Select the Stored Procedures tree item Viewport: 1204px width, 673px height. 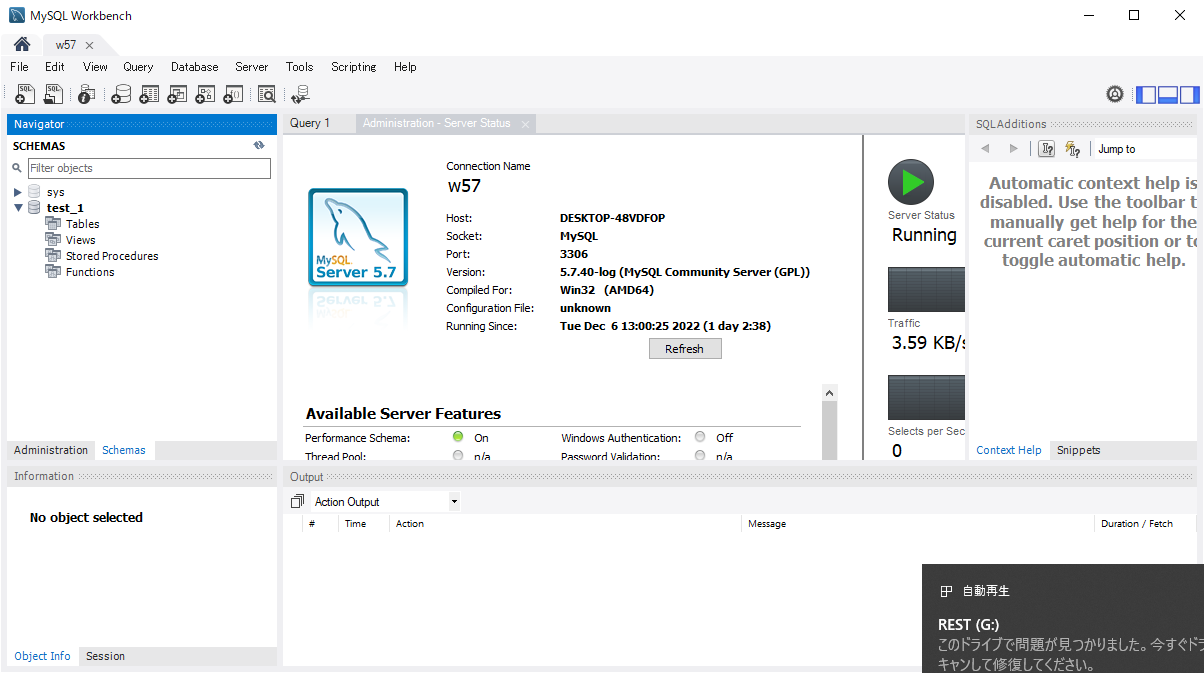(112, 256)
